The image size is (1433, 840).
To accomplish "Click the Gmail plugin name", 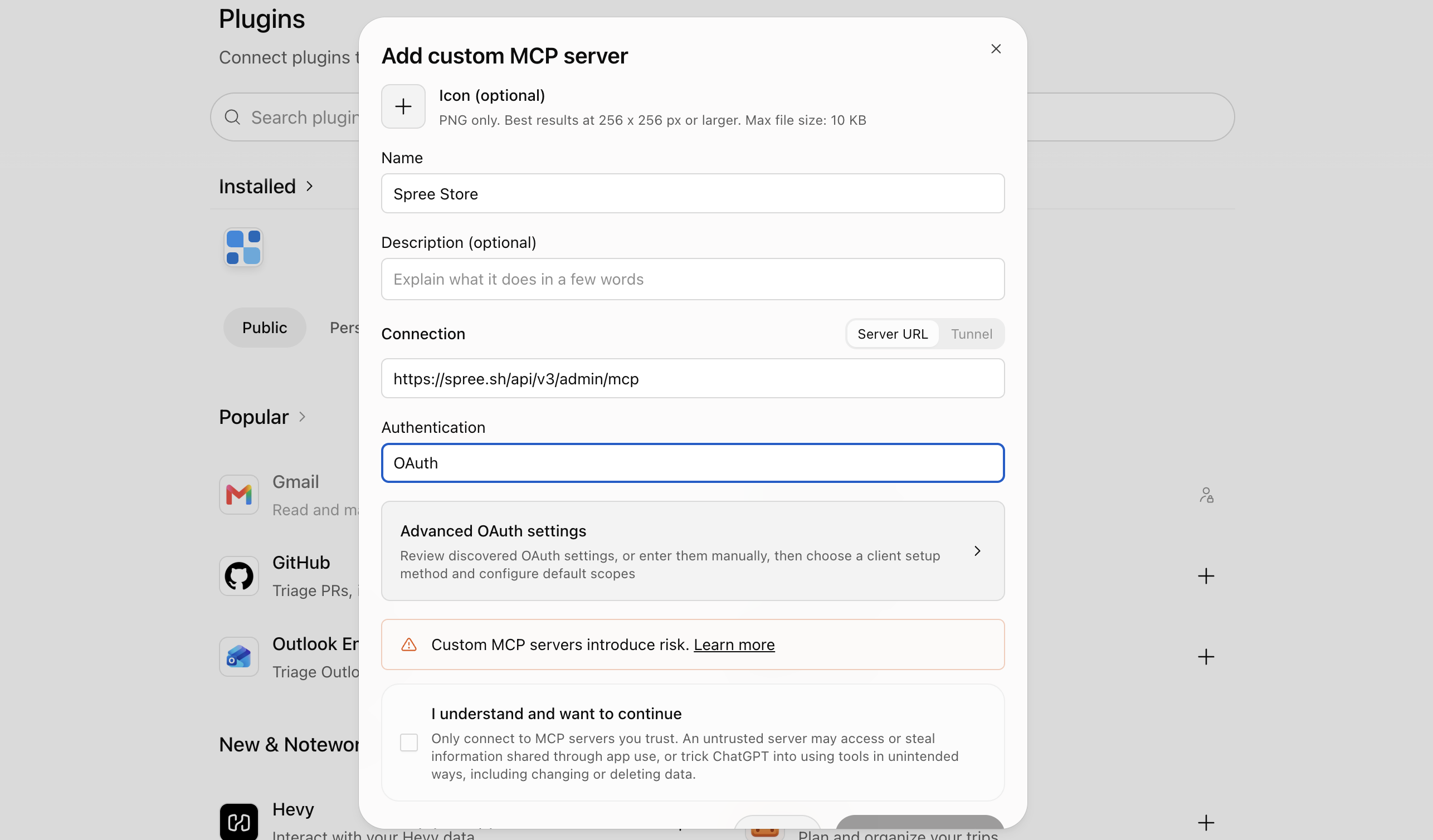I will (x=296, y=481).
